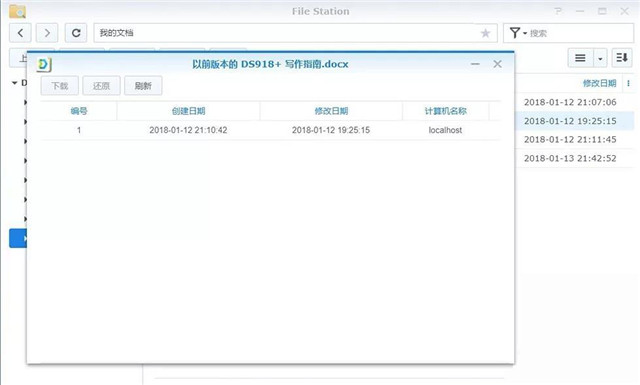Select the file row dated 2018-01-13 21:42:52
The image size is (640, 385).
coord(575,158)
